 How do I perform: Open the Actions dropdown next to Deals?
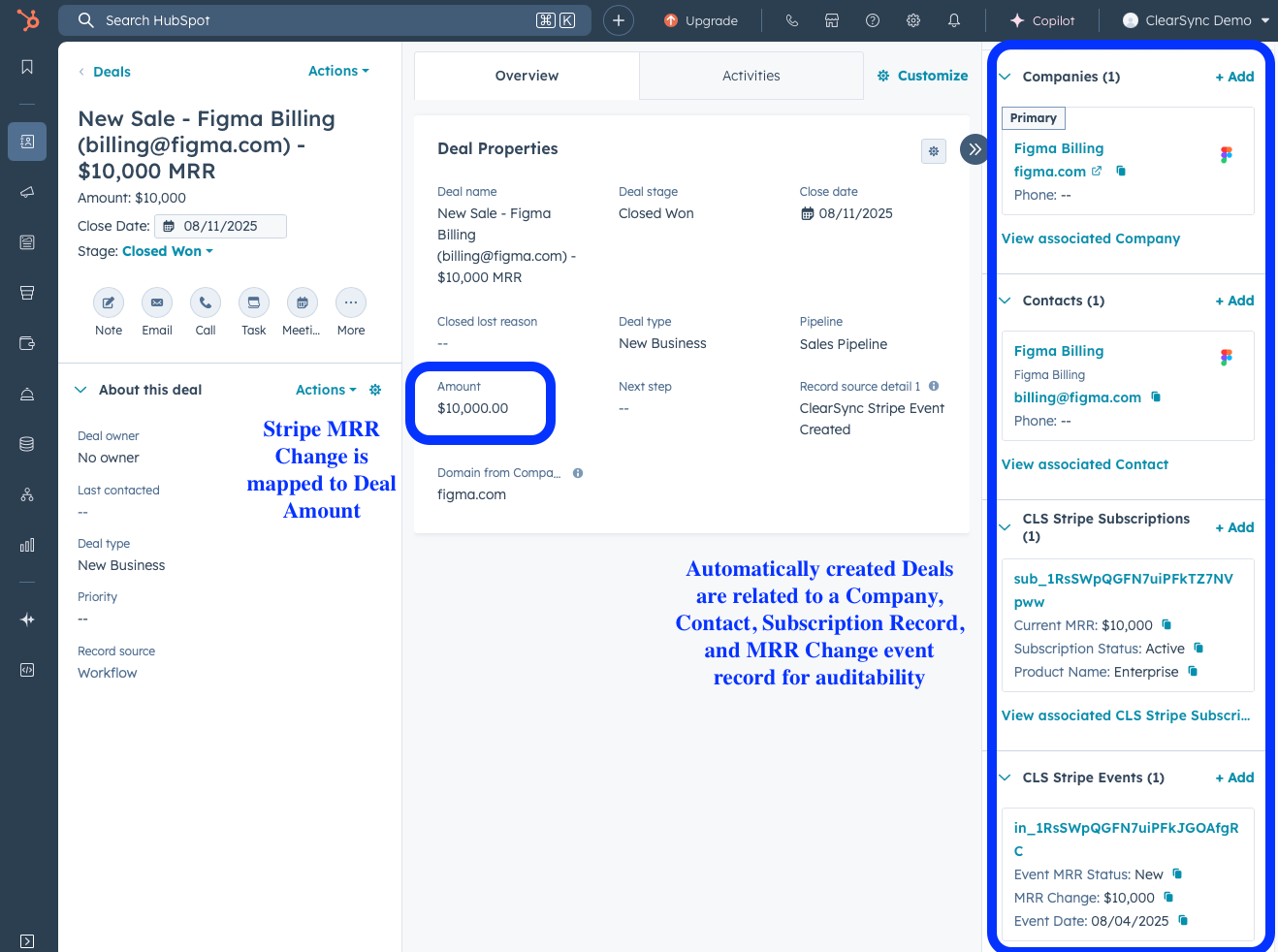click(338, 71)
